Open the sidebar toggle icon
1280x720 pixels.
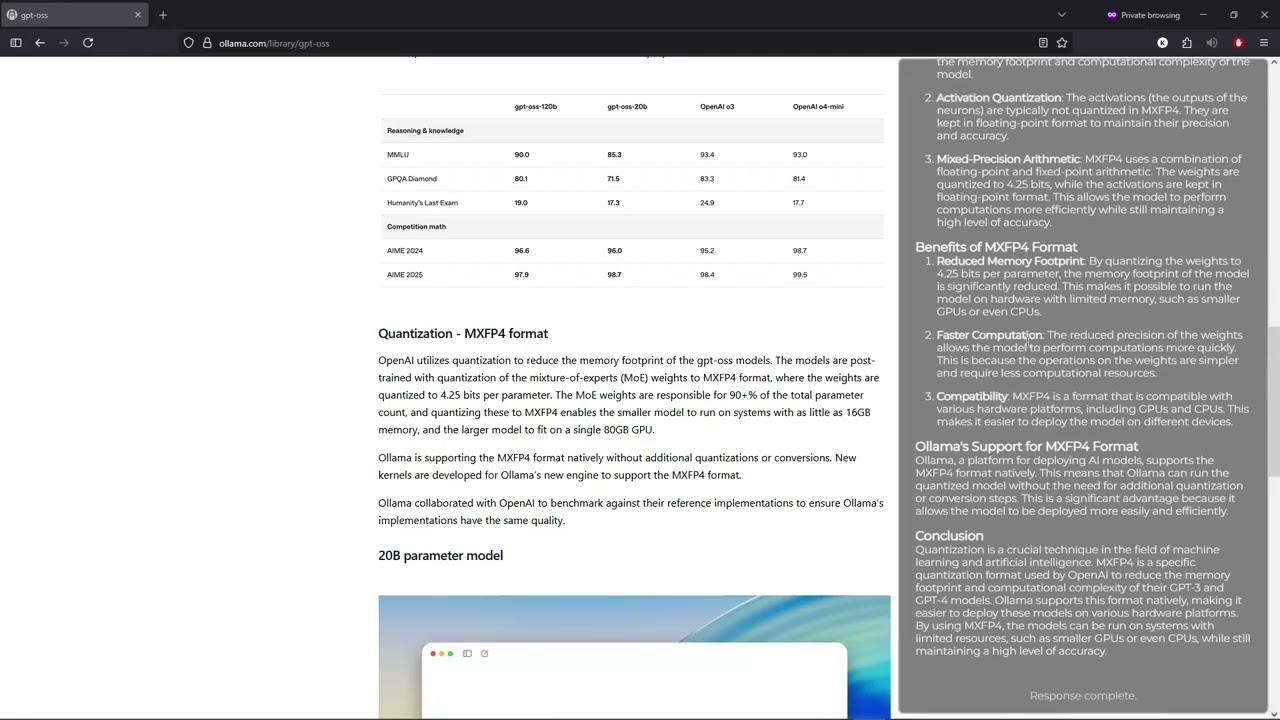16,43
